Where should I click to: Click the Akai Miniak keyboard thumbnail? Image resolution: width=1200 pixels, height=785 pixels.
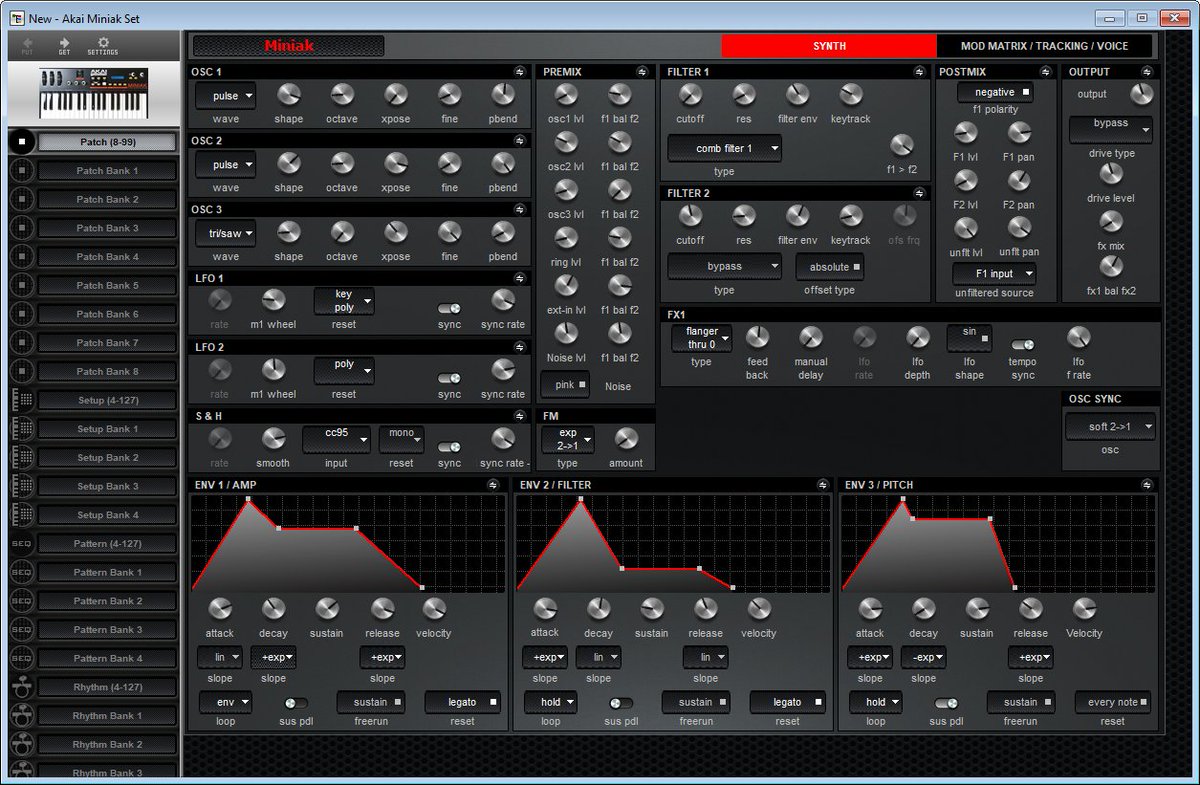point(93,93)
